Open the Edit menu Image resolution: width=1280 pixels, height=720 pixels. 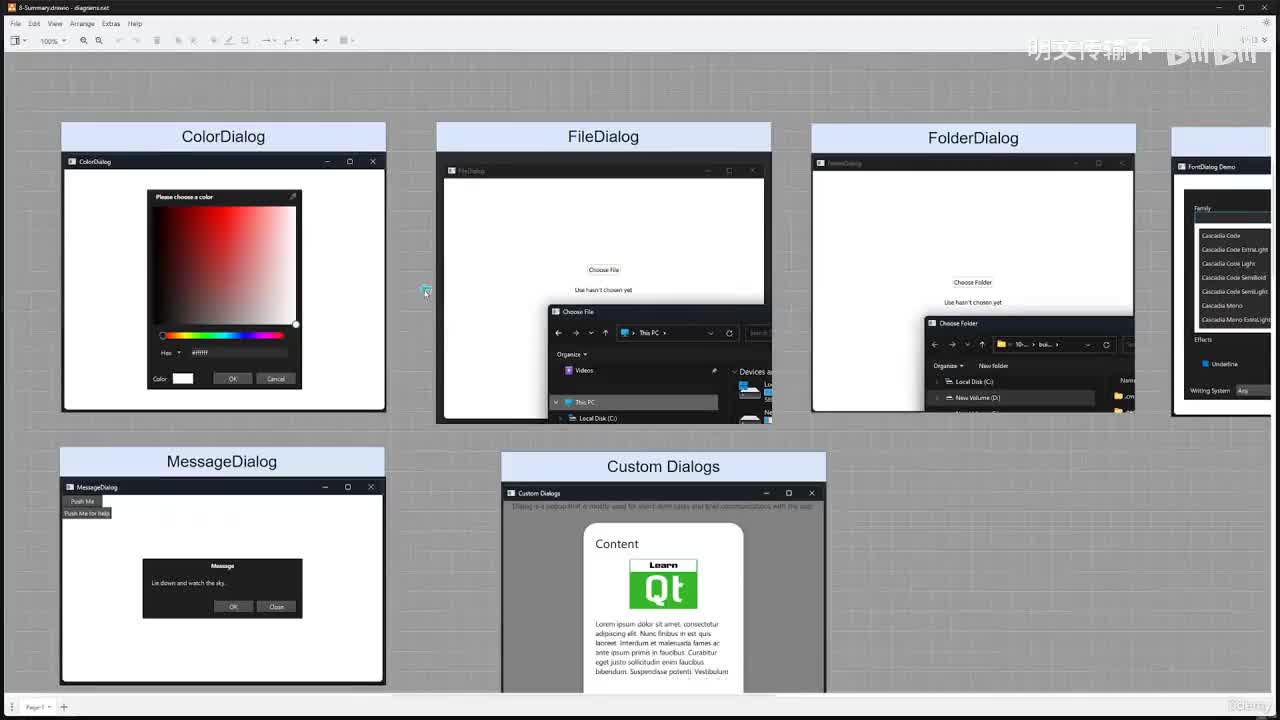[x=34, y=23]
